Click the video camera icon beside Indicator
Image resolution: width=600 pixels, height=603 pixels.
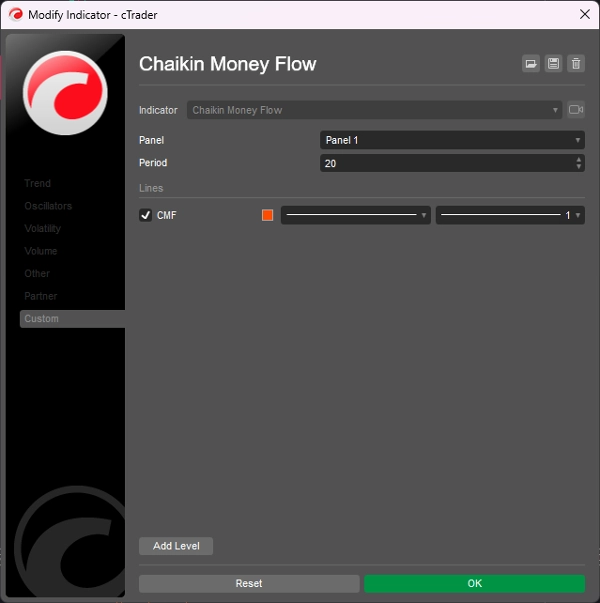[576, 110]
